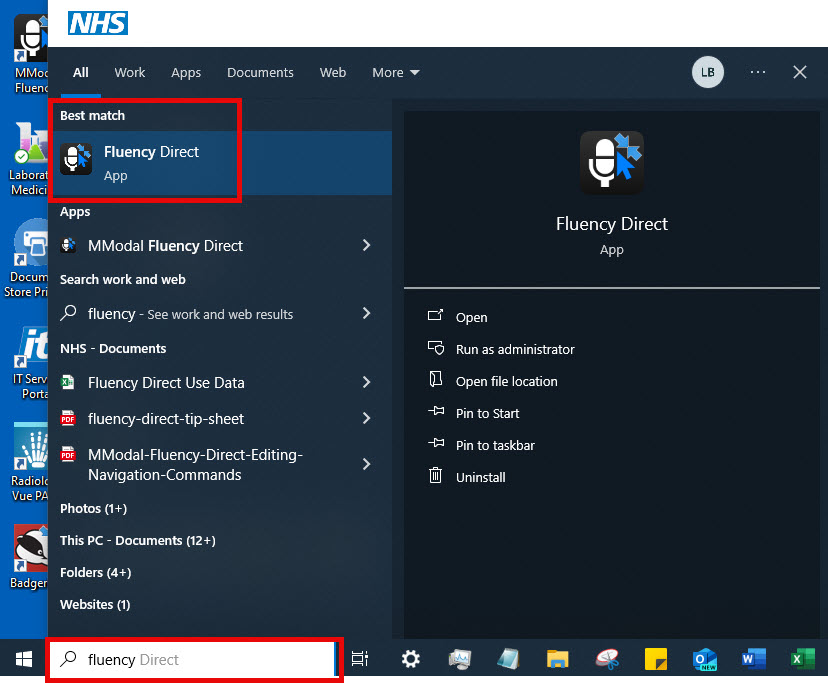Click the NHS logo

[98, 23]
